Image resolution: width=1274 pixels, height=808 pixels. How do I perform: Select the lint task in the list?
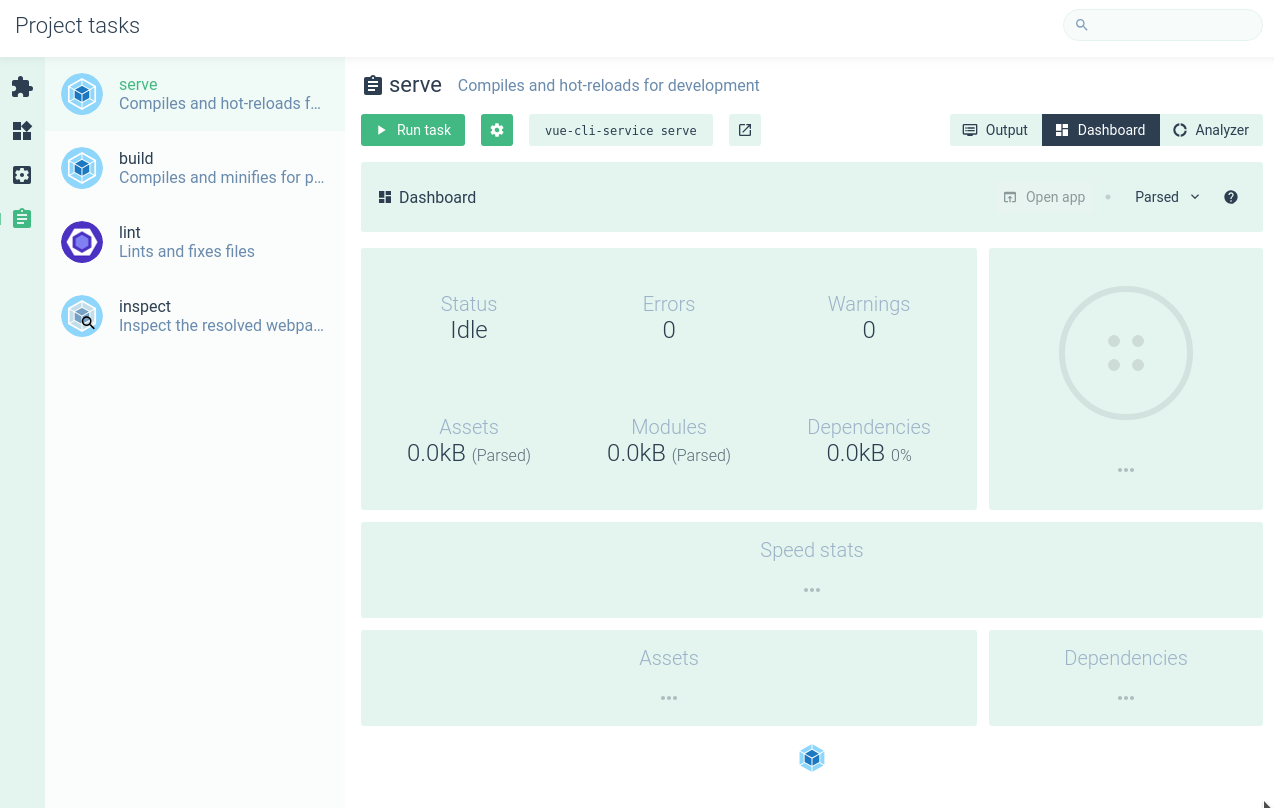[x=195, y=242]
